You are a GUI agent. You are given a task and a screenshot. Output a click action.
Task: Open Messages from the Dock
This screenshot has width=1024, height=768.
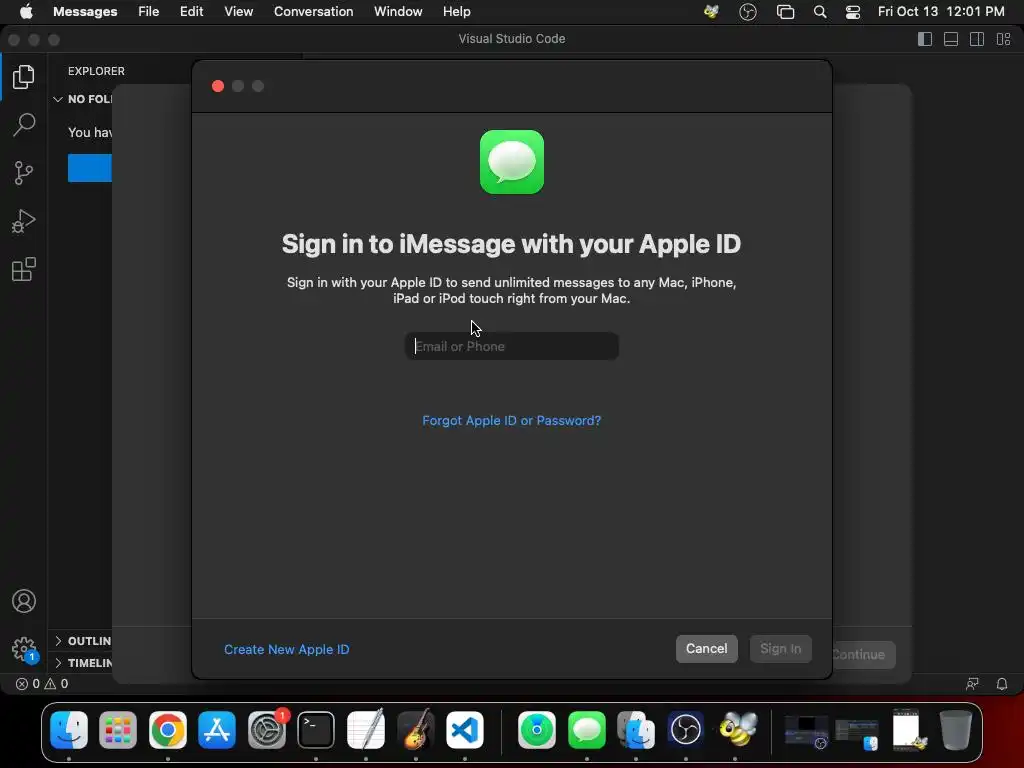[586, 729]
